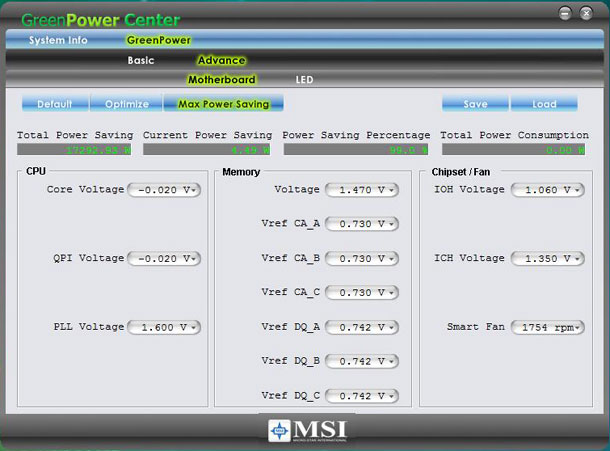Click the Current Power Saving value field
610x451 pixels.
coord(207,150)
